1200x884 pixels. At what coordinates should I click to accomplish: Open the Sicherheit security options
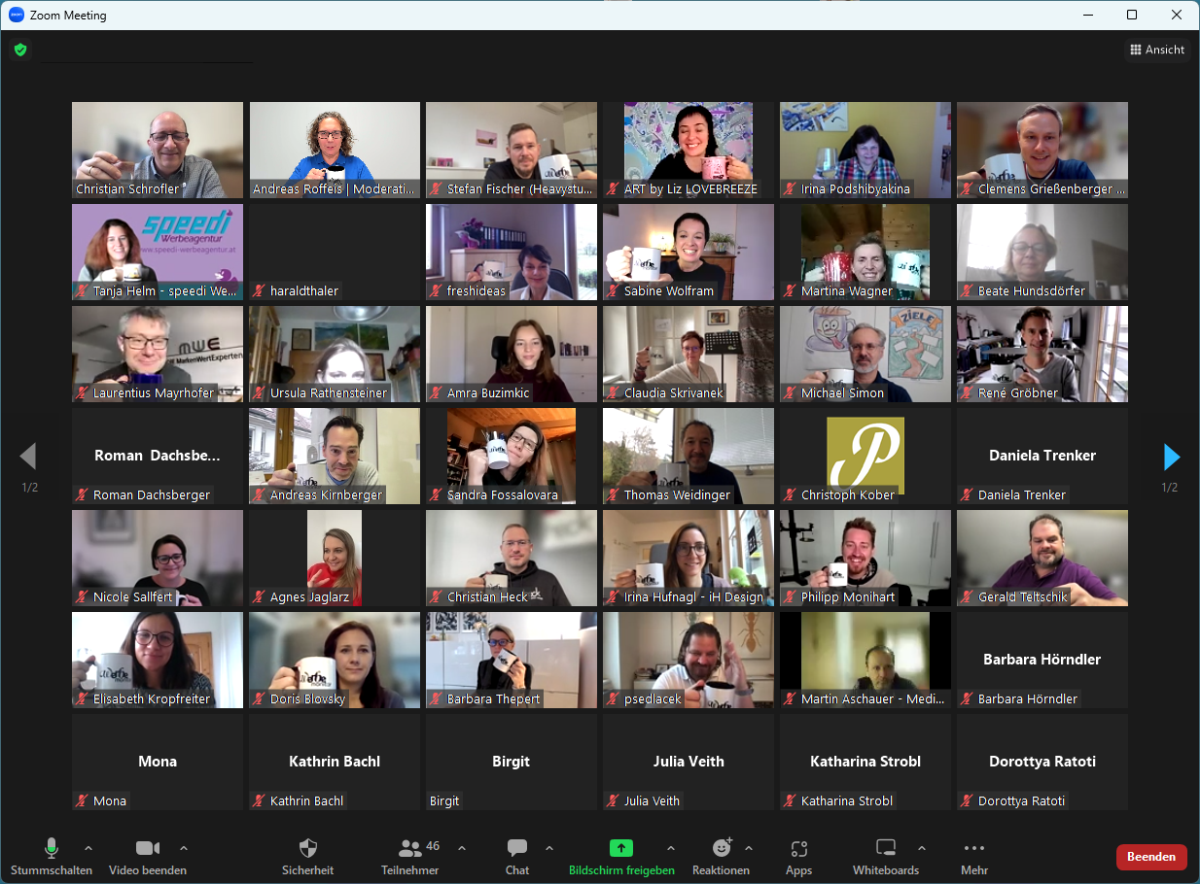click(308, 856)
